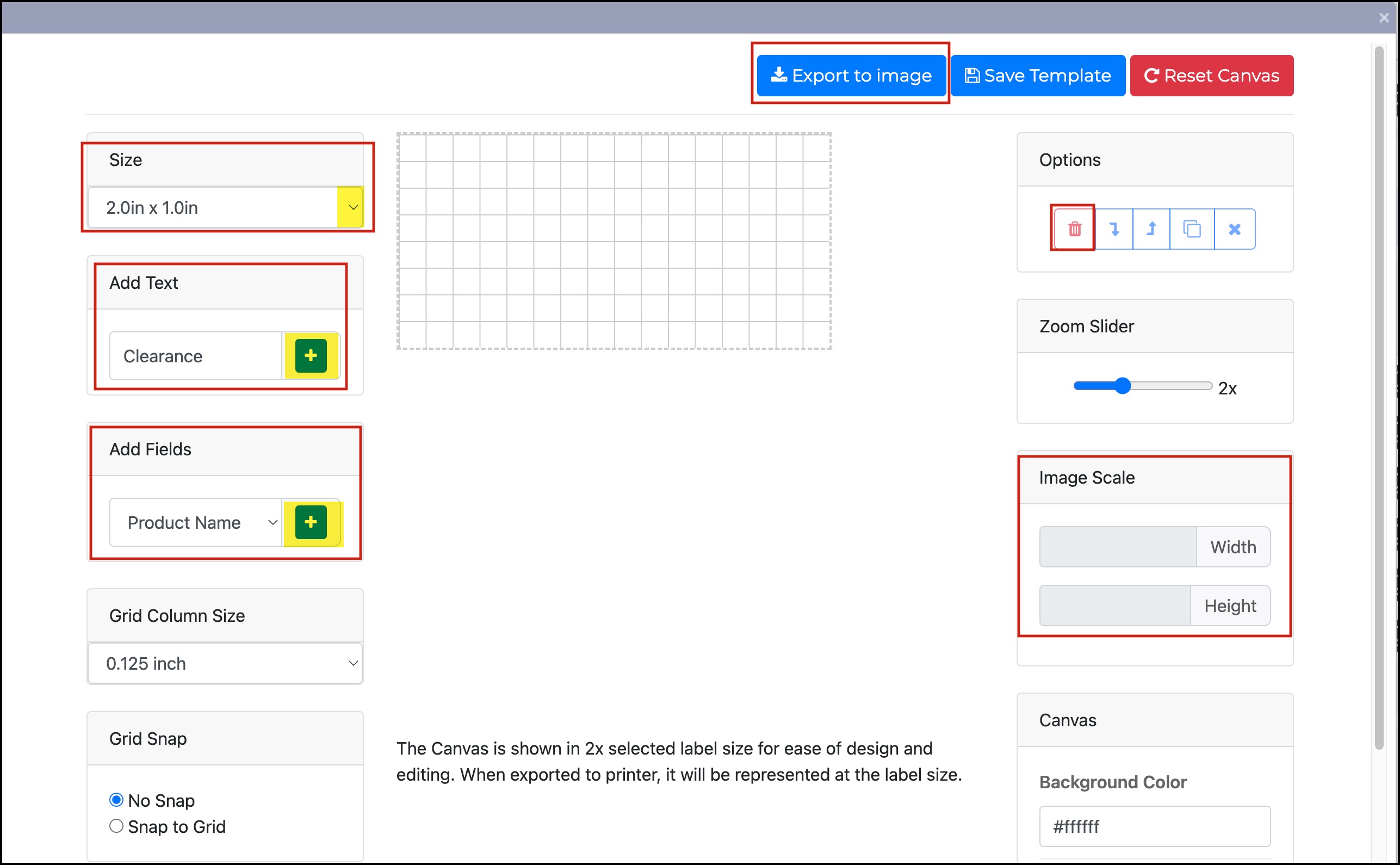Click the send backward down-arrow icon

1113,229
